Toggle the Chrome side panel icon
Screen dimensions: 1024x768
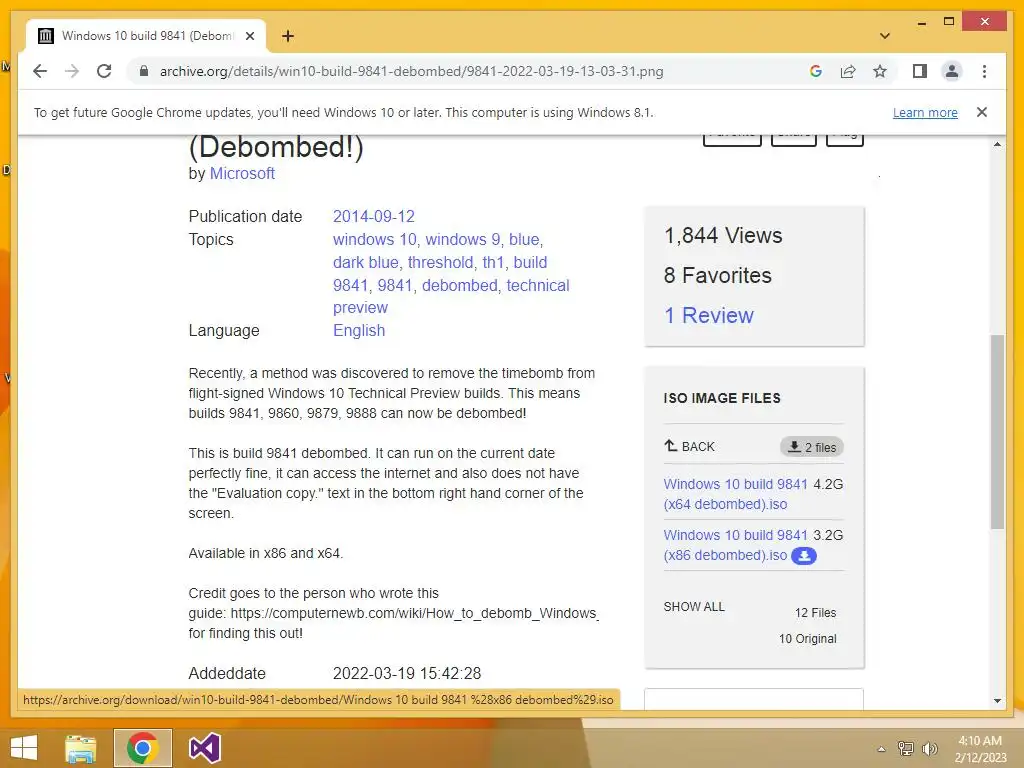pos(920,71)
